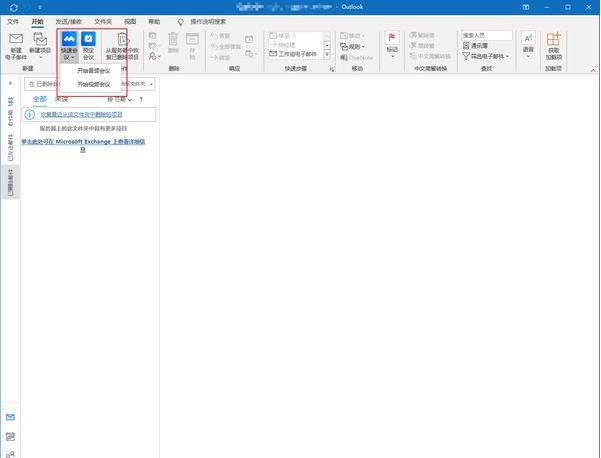Select the 全部 (All) mail filter tab
The height and width of the screenshot is (458, 601).
click(x=40, y=100)
